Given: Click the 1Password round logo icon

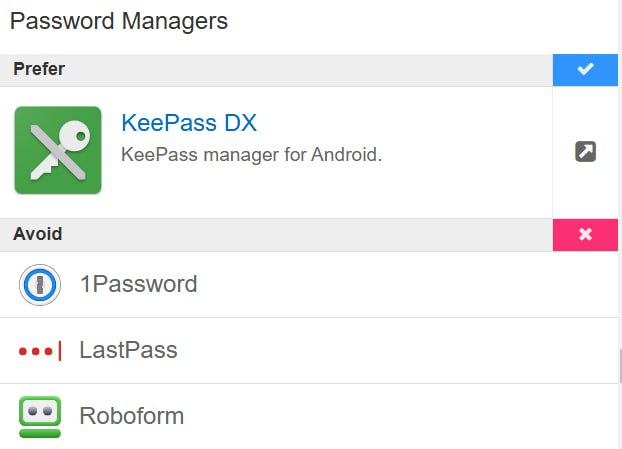Looking at the screenshot, I should click(40, 284).
